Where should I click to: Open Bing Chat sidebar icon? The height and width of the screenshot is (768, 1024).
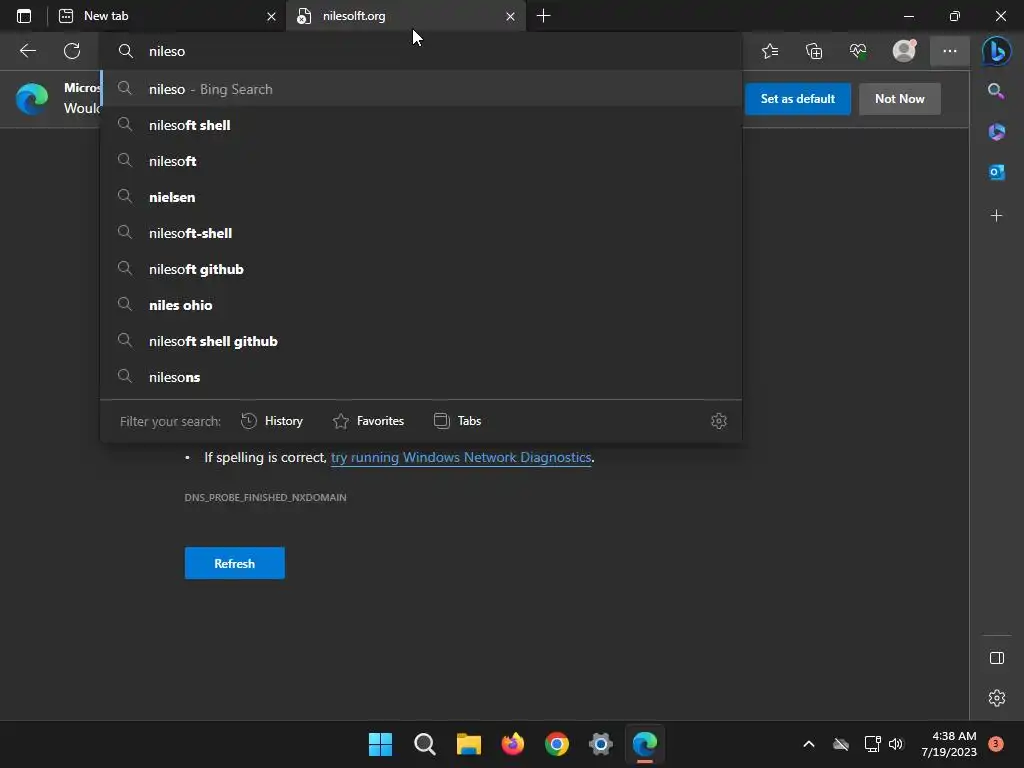(997, 51)
